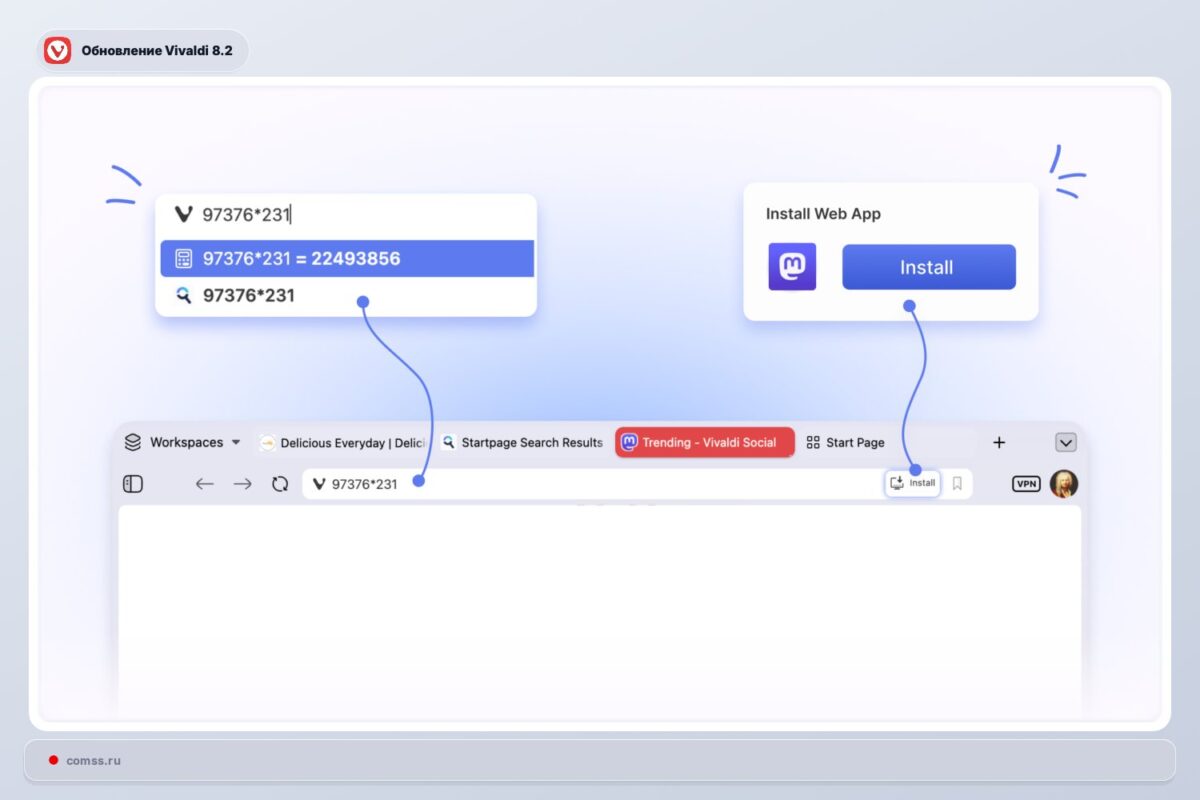Open the Start Page tab

(845, 442)
